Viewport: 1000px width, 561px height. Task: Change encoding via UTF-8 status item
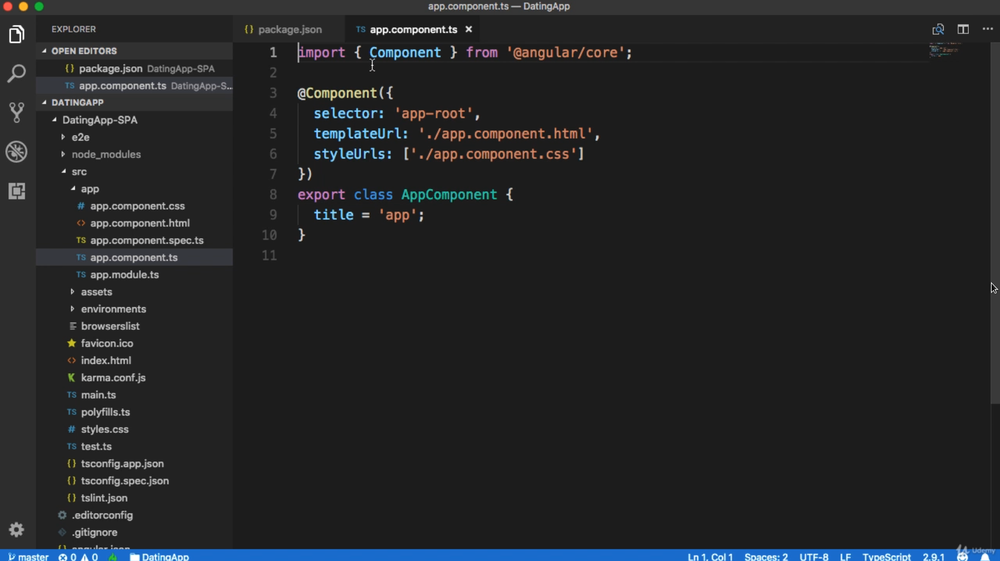814,556
